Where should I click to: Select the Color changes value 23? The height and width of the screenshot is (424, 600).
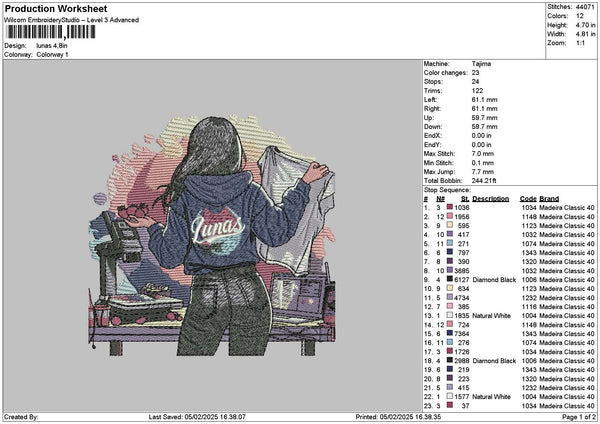tap(475, 73)
